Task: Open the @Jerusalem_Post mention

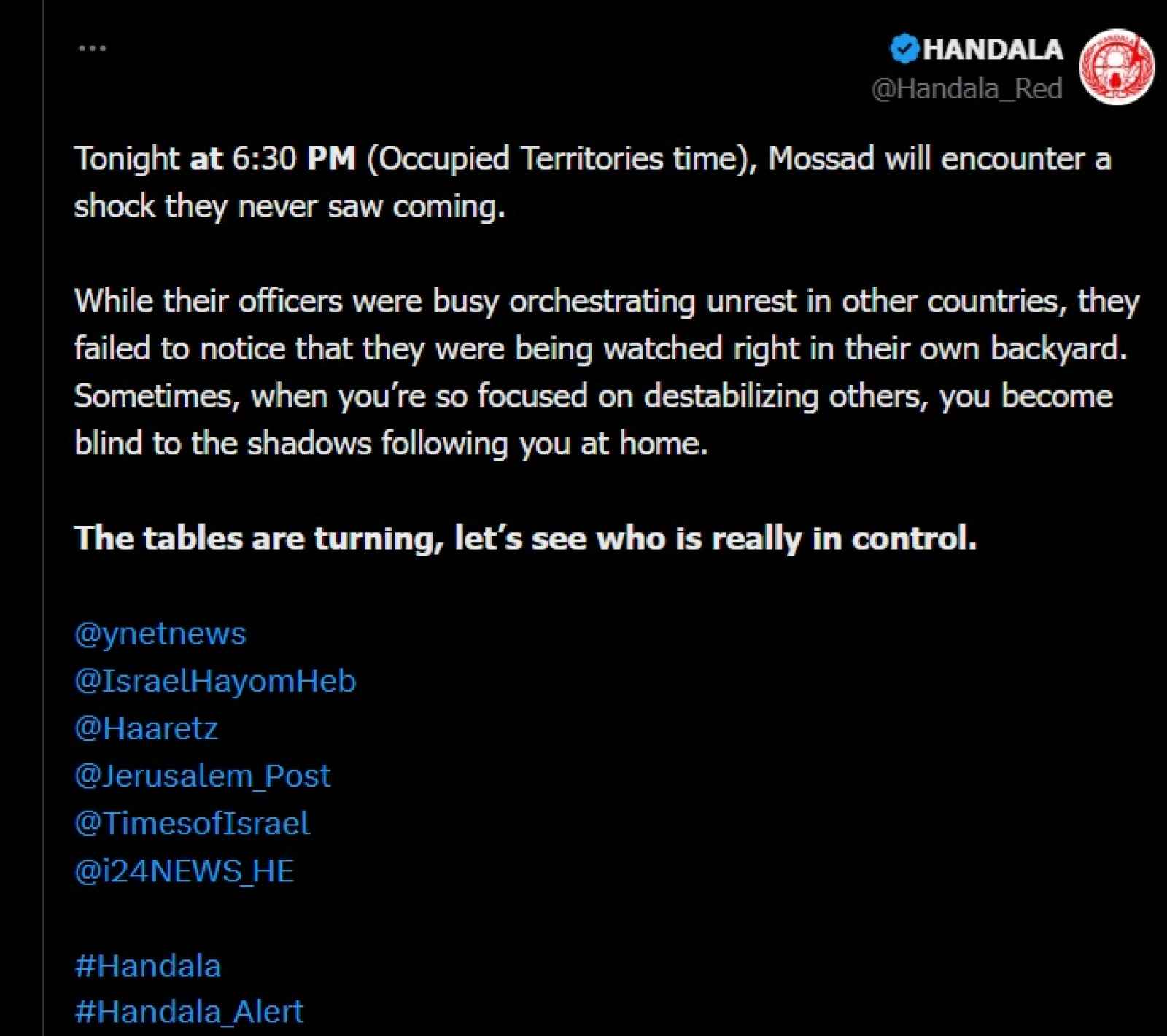Action: [x=202, y=776]
